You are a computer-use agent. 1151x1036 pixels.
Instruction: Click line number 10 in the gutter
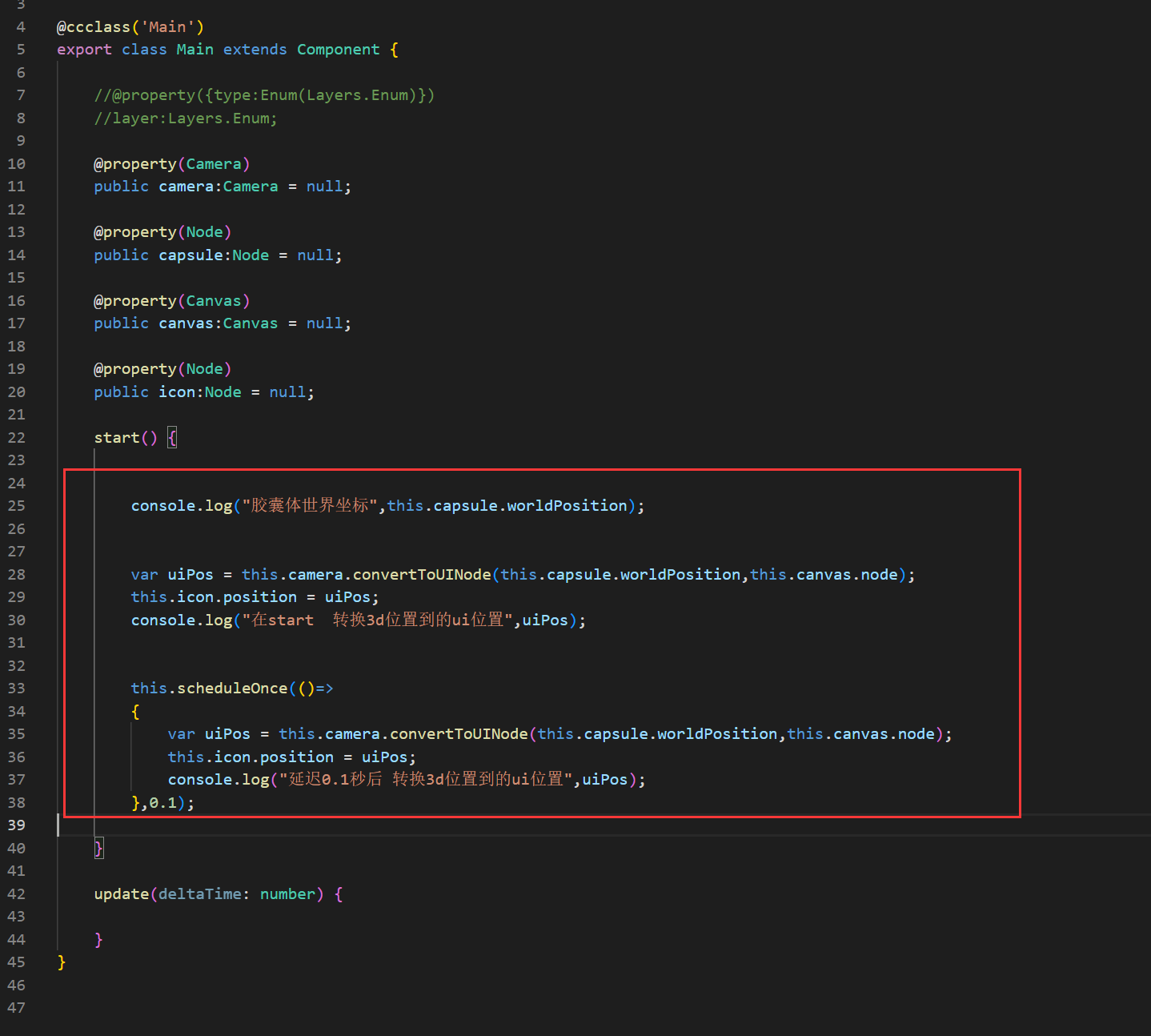point(16,164)
